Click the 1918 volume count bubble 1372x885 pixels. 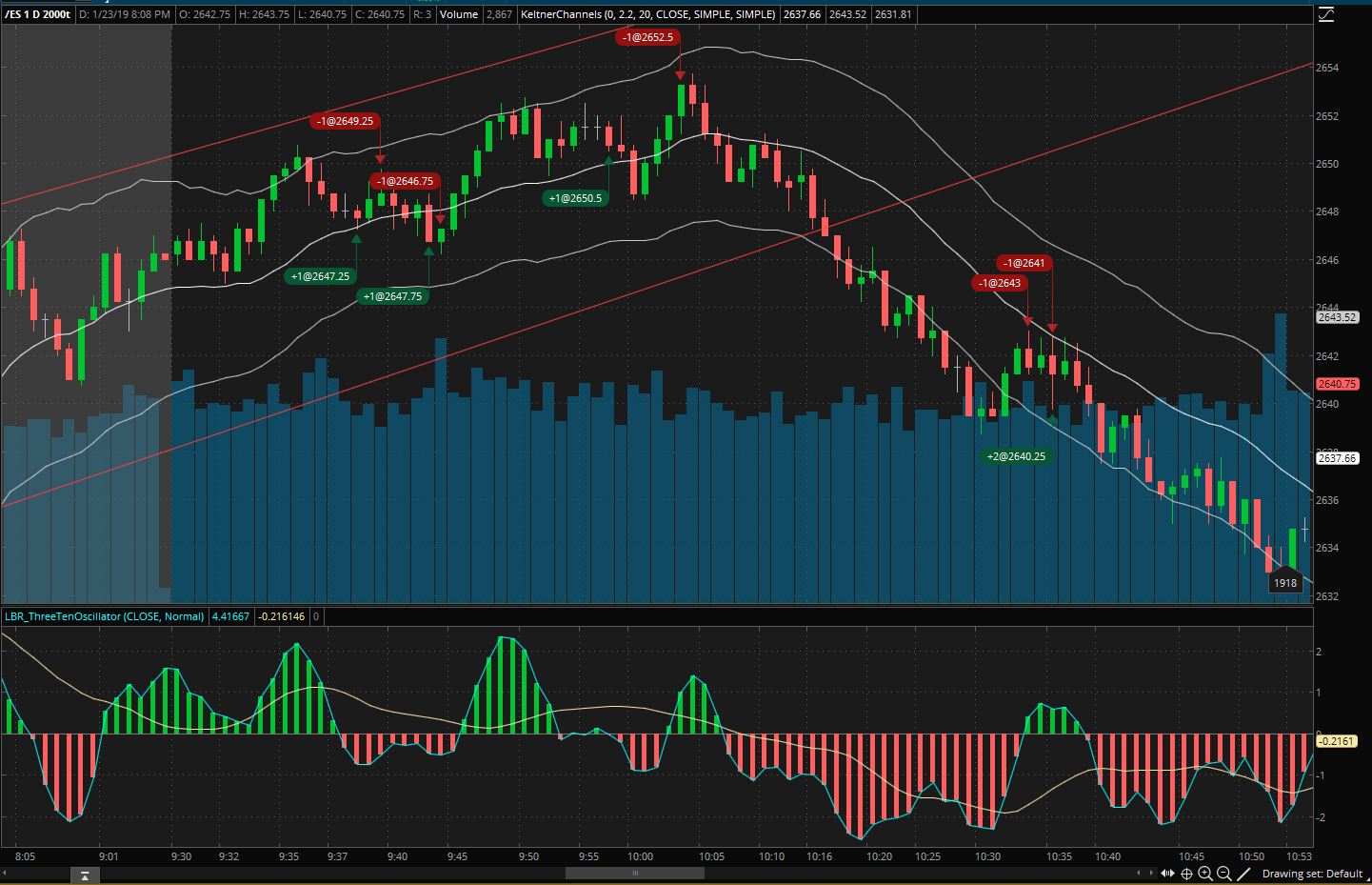pos(1285,582)
